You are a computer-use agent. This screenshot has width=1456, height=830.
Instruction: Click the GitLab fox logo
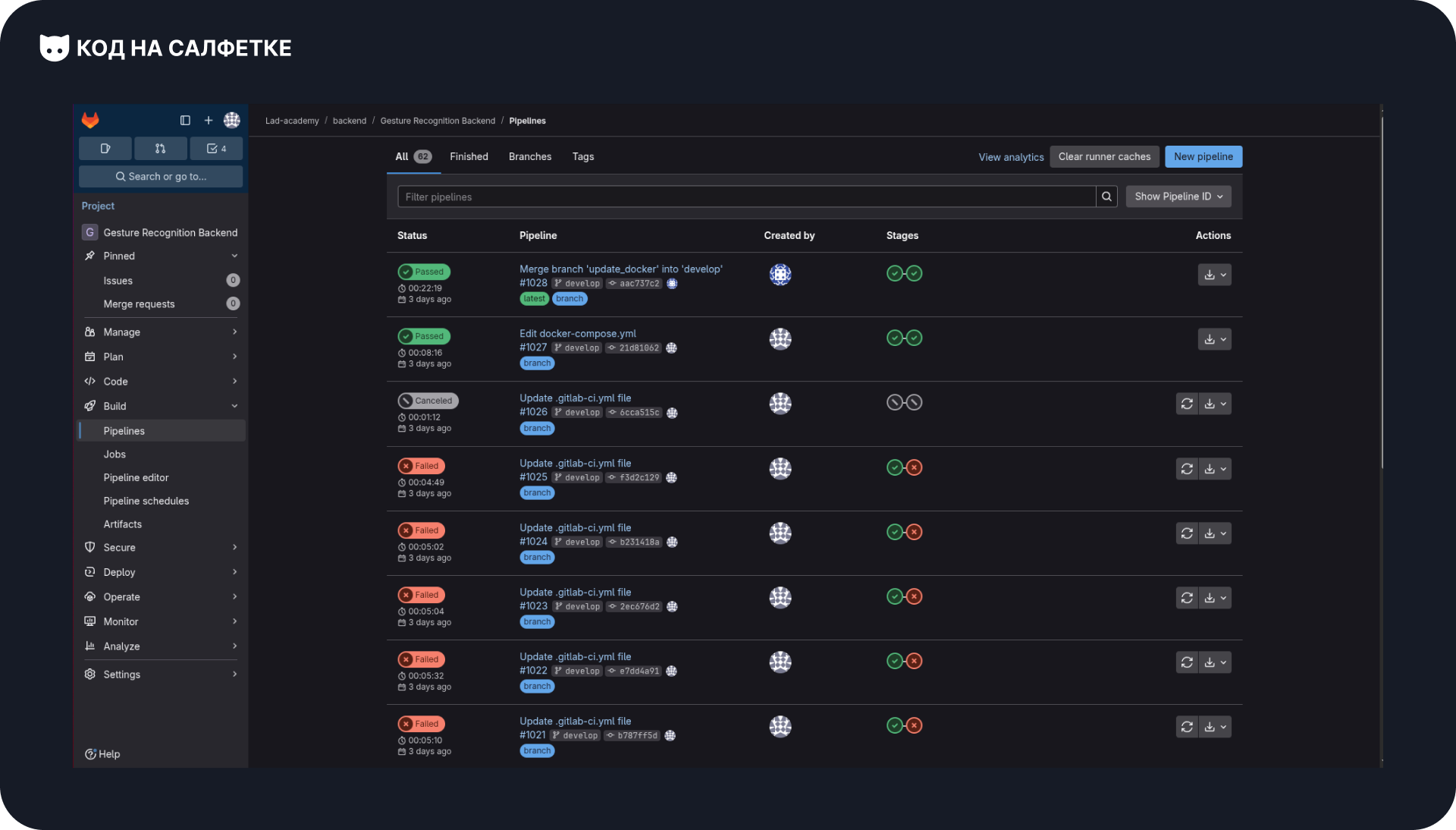coord(90,120)
